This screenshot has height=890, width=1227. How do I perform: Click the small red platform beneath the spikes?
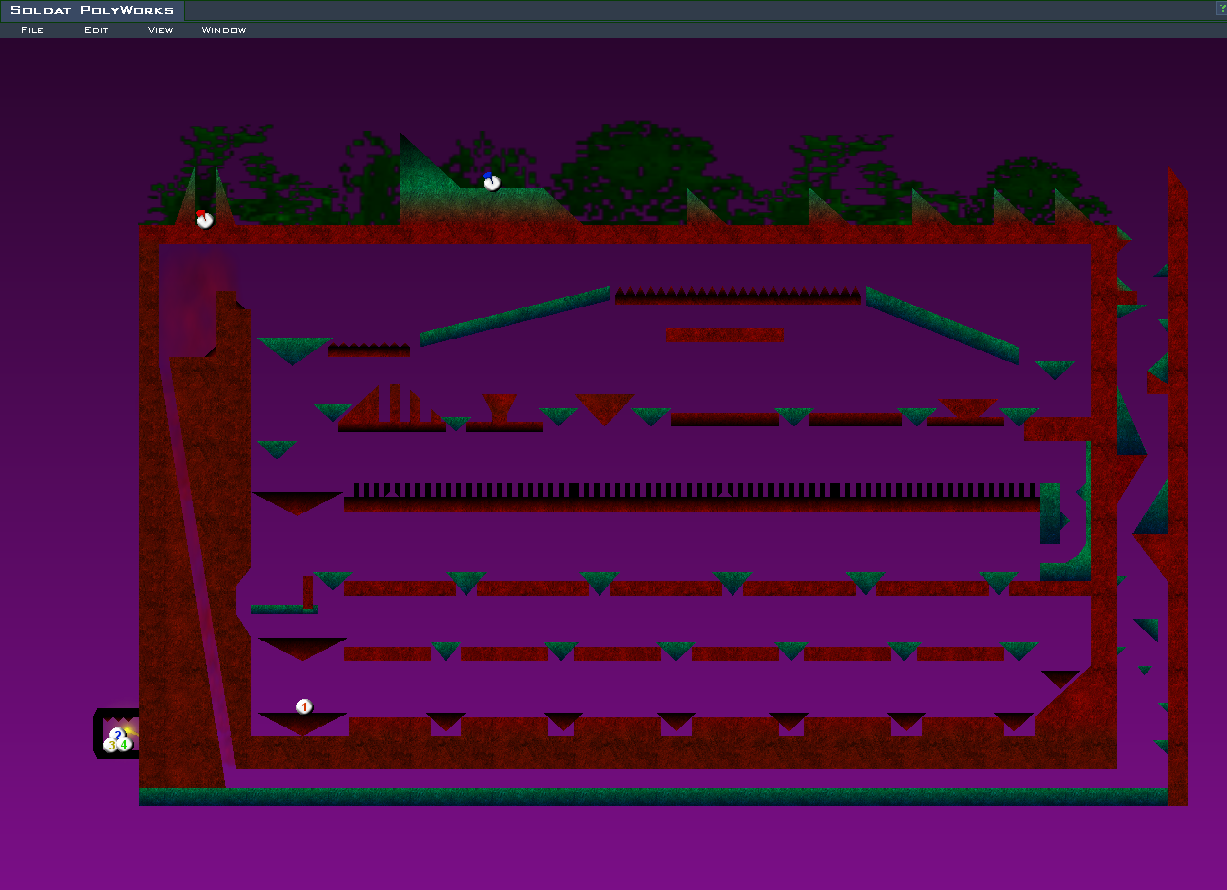pos(724,334)
